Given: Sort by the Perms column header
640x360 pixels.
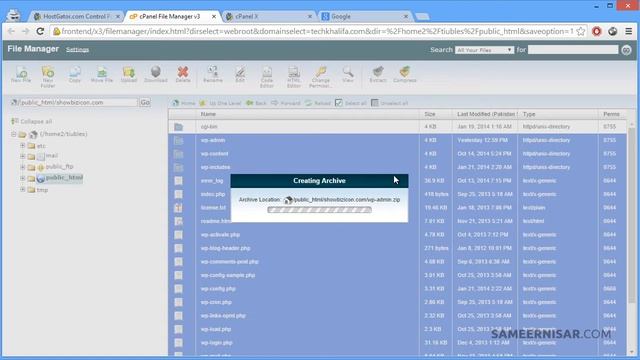Looking at the screenshot, I should coord(611,114).
